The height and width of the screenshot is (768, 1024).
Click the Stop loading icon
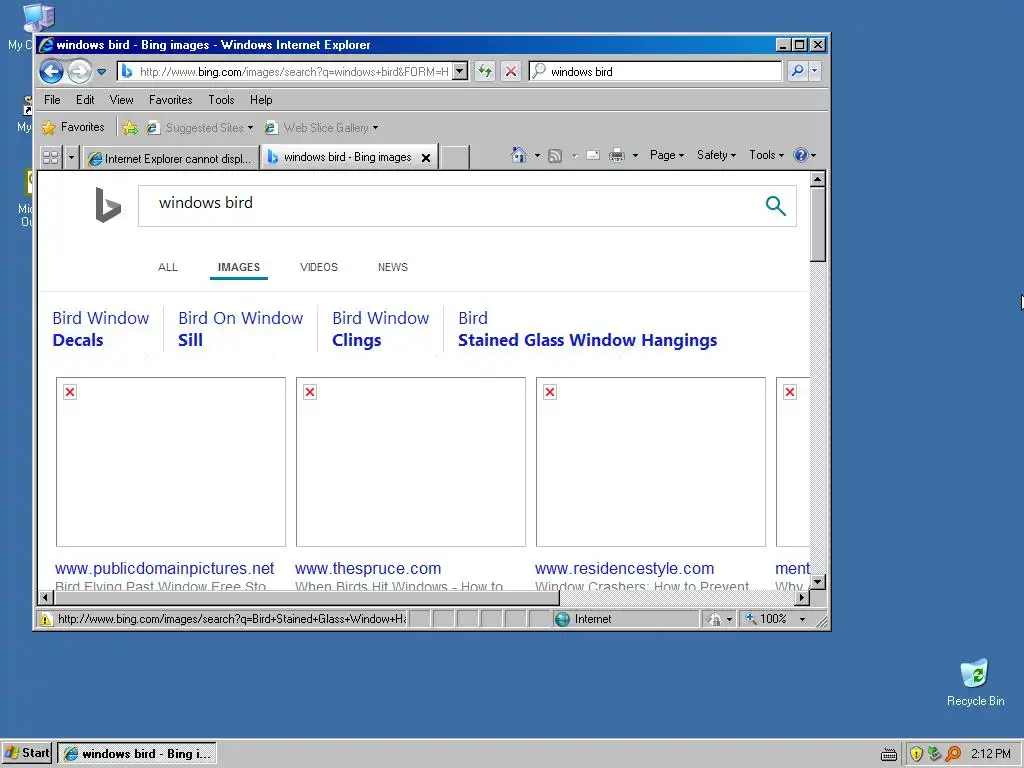pyautogui.click(x=511, y=71)
